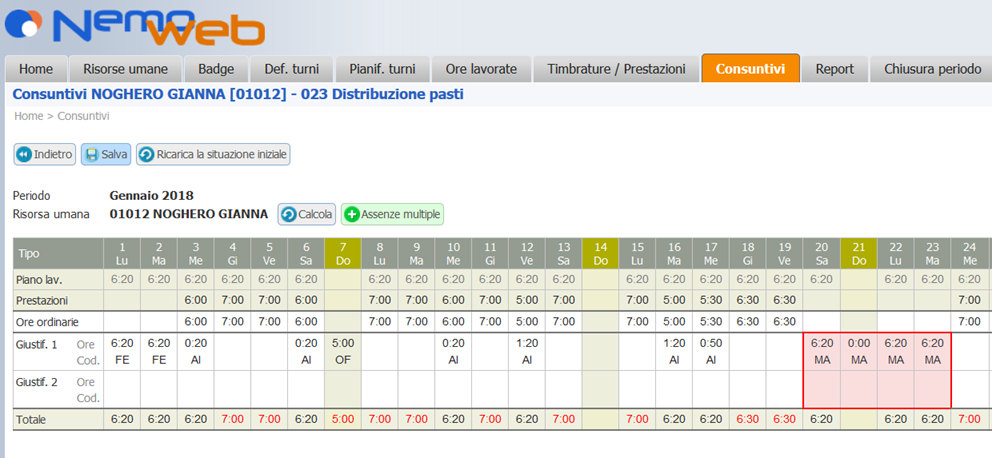
Task: Open Assenze multiple
Action: click(392, 214)
